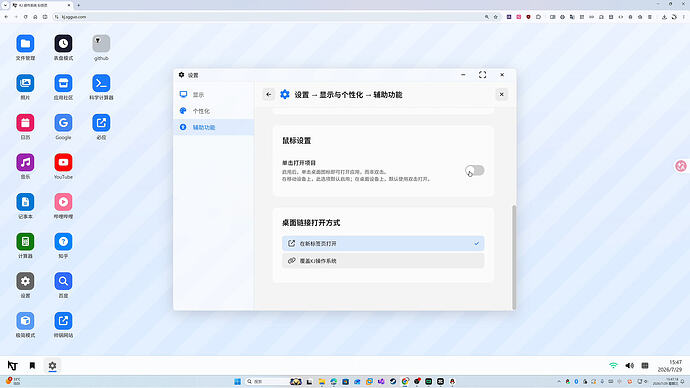This screenshot has height=388, width=690.
Task: Go back with the settings back arrow
Action: 268,95
